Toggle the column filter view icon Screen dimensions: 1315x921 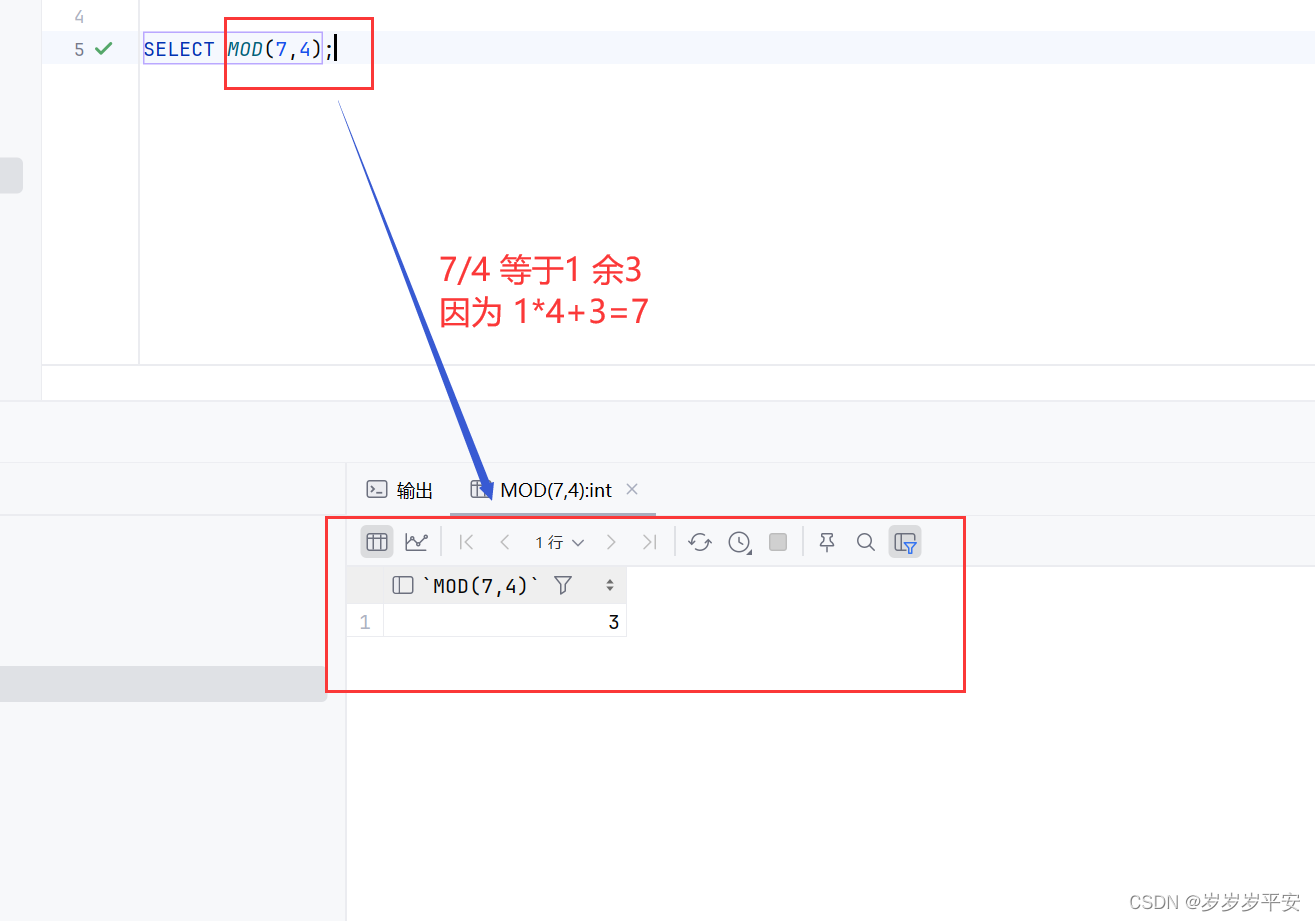(x=905, y=542)
